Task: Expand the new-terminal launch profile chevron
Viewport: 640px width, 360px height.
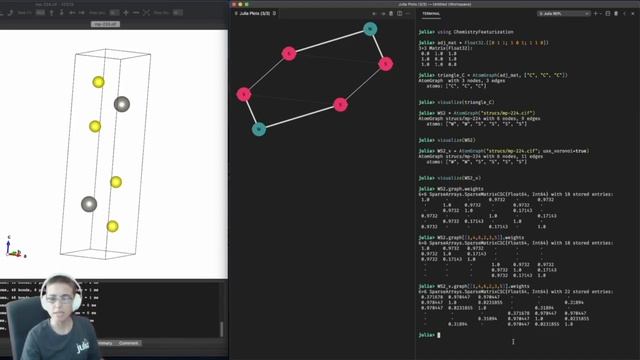Action: point(601,13)
